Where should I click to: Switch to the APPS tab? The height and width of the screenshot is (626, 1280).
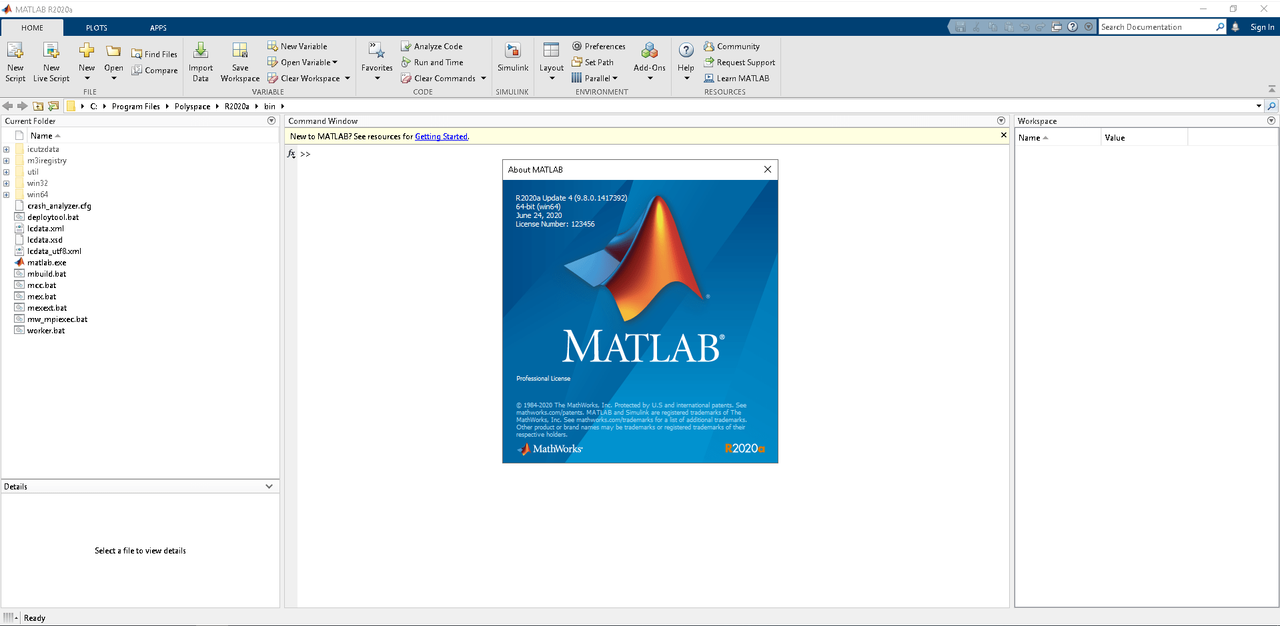(x=158, y=28)
